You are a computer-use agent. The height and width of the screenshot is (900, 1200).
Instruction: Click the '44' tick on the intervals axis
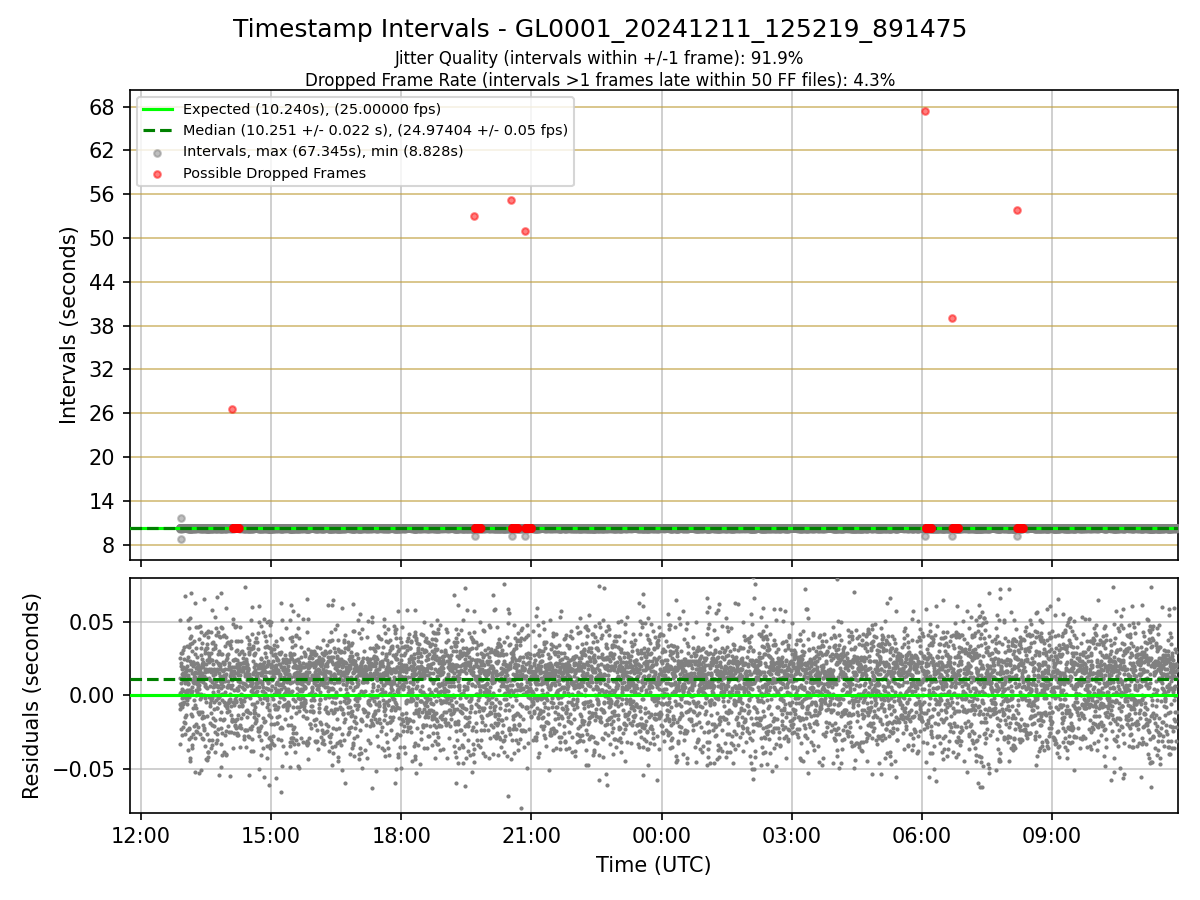point(103,282)
